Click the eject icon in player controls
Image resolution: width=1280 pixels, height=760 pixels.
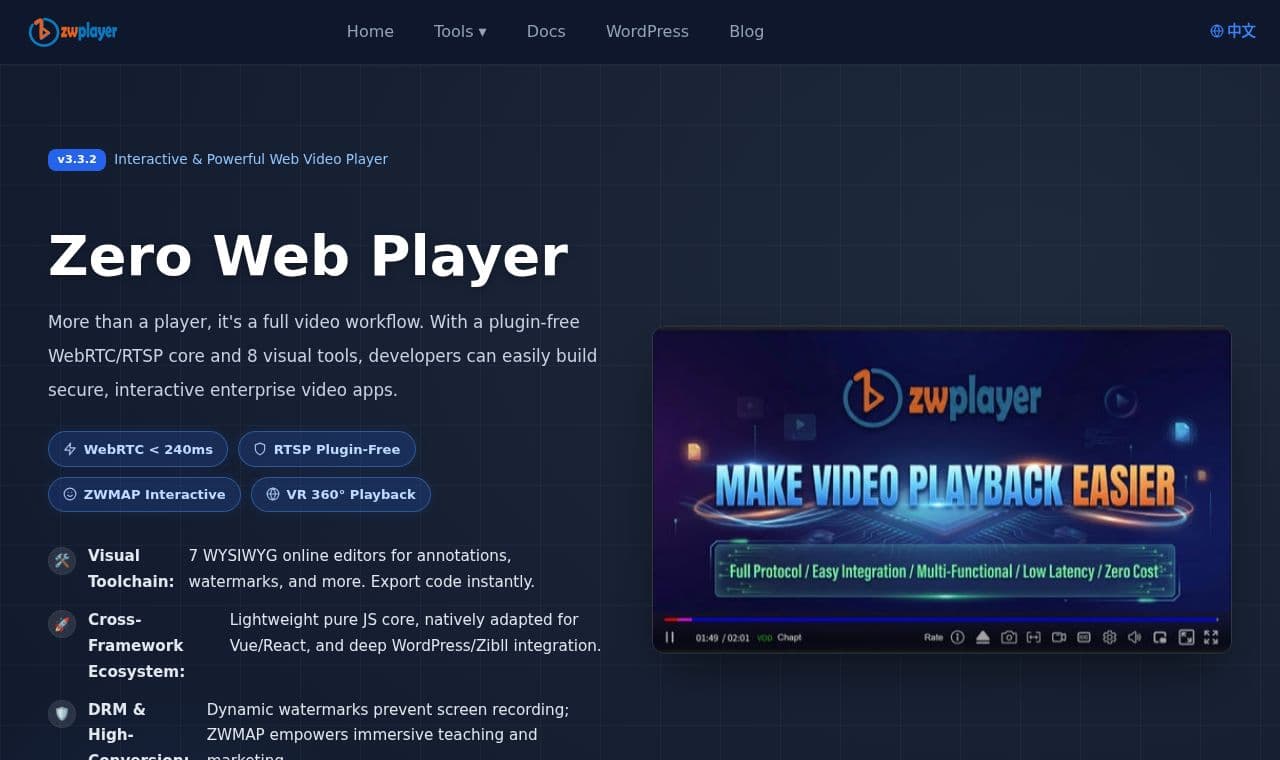pos(983,637)
